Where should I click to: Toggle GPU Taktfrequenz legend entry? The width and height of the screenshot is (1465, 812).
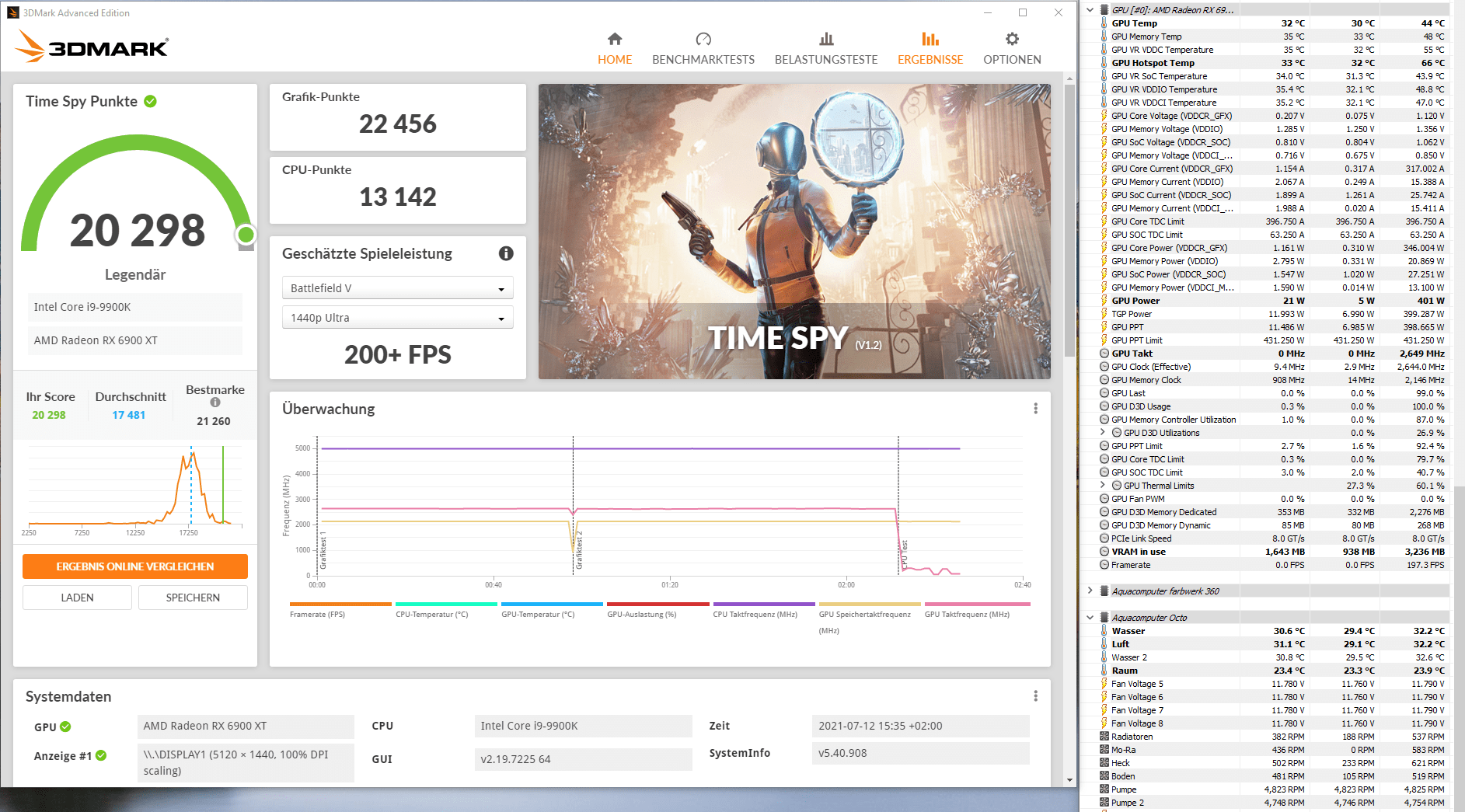[967, 615]
